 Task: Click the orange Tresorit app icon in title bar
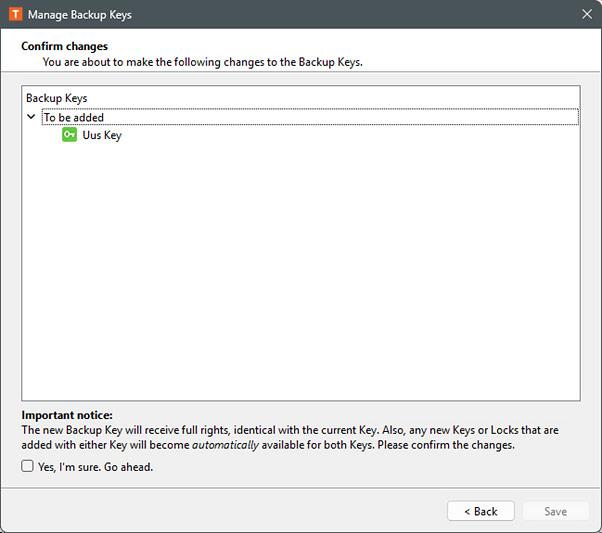click(x=15, y=15)
